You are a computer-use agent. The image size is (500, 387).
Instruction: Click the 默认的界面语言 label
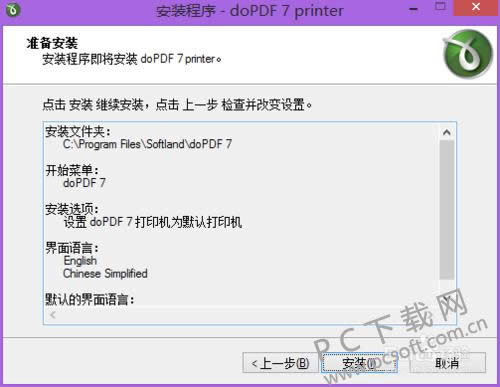coord(90,299)
